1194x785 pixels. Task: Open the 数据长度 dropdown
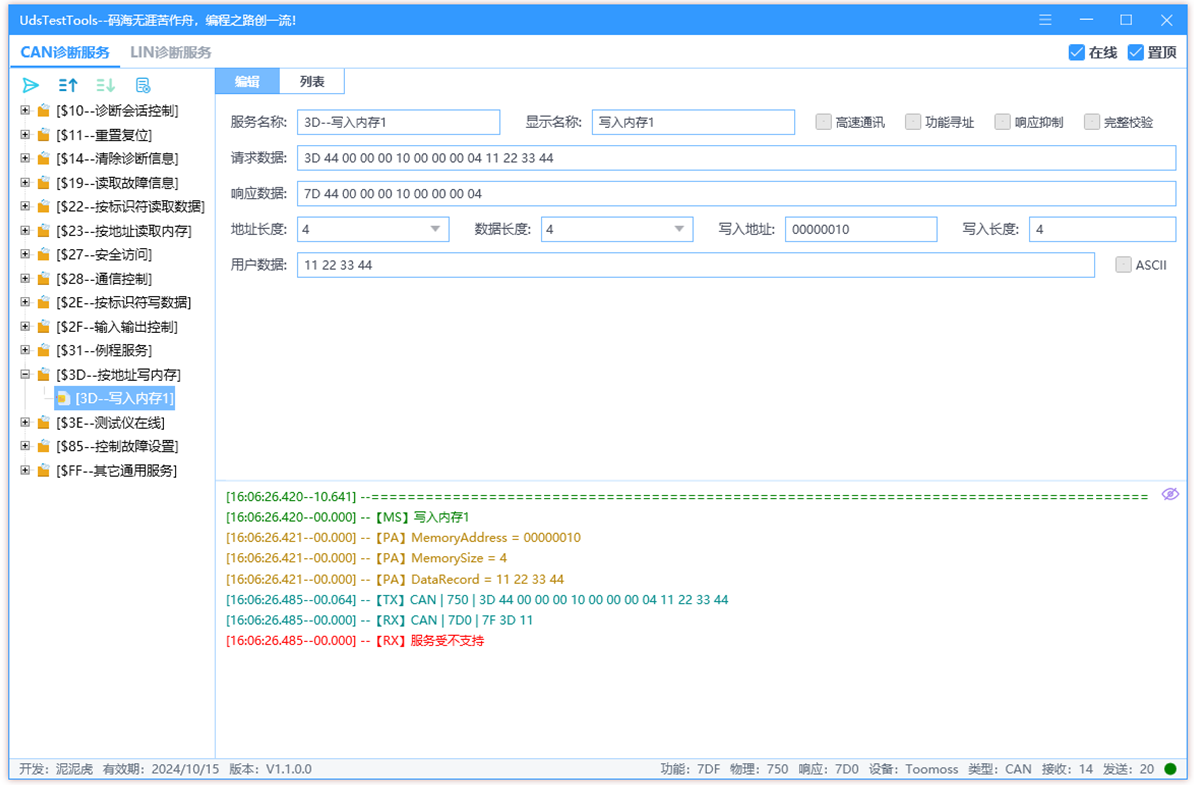pos(617,229)
